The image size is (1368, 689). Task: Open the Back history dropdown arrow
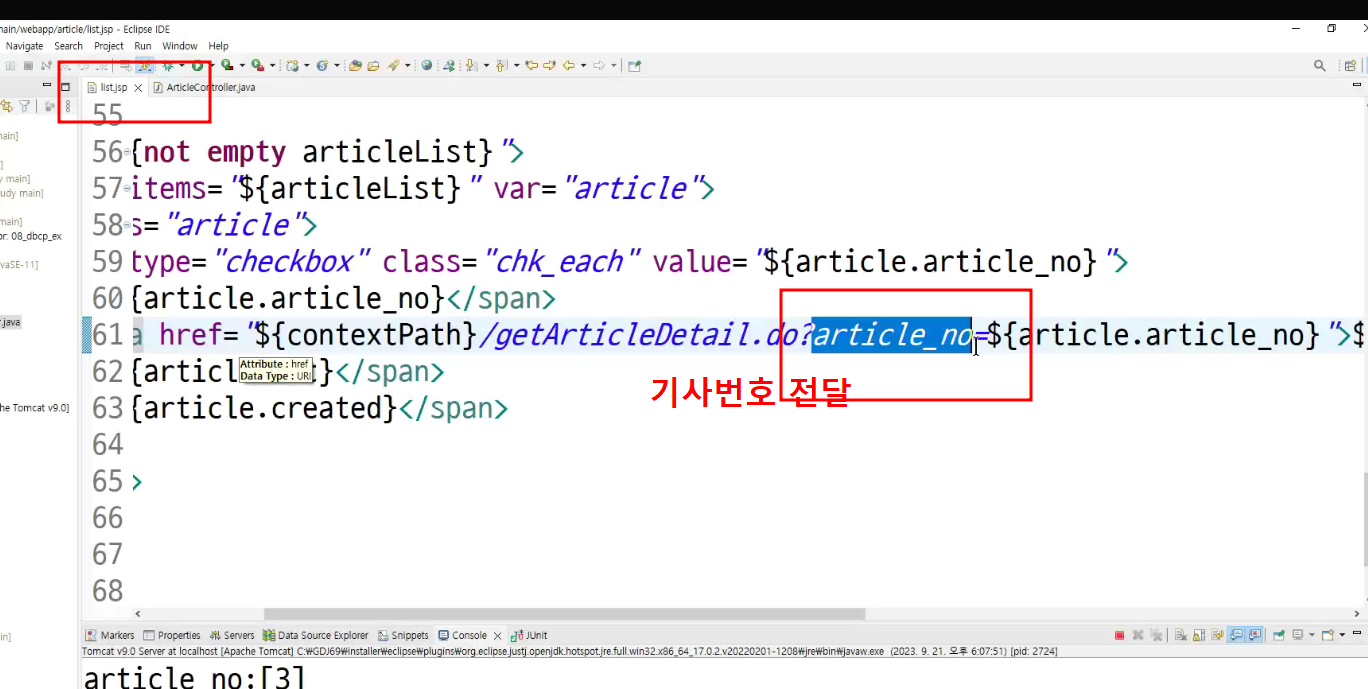pos(583,66)
